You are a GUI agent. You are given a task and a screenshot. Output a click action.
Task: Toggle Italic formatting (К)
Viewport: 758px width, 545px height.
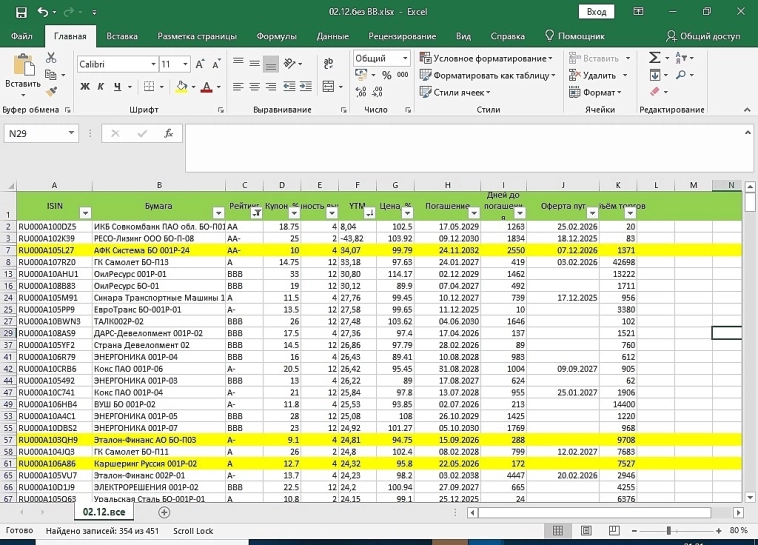pos(101,87)
